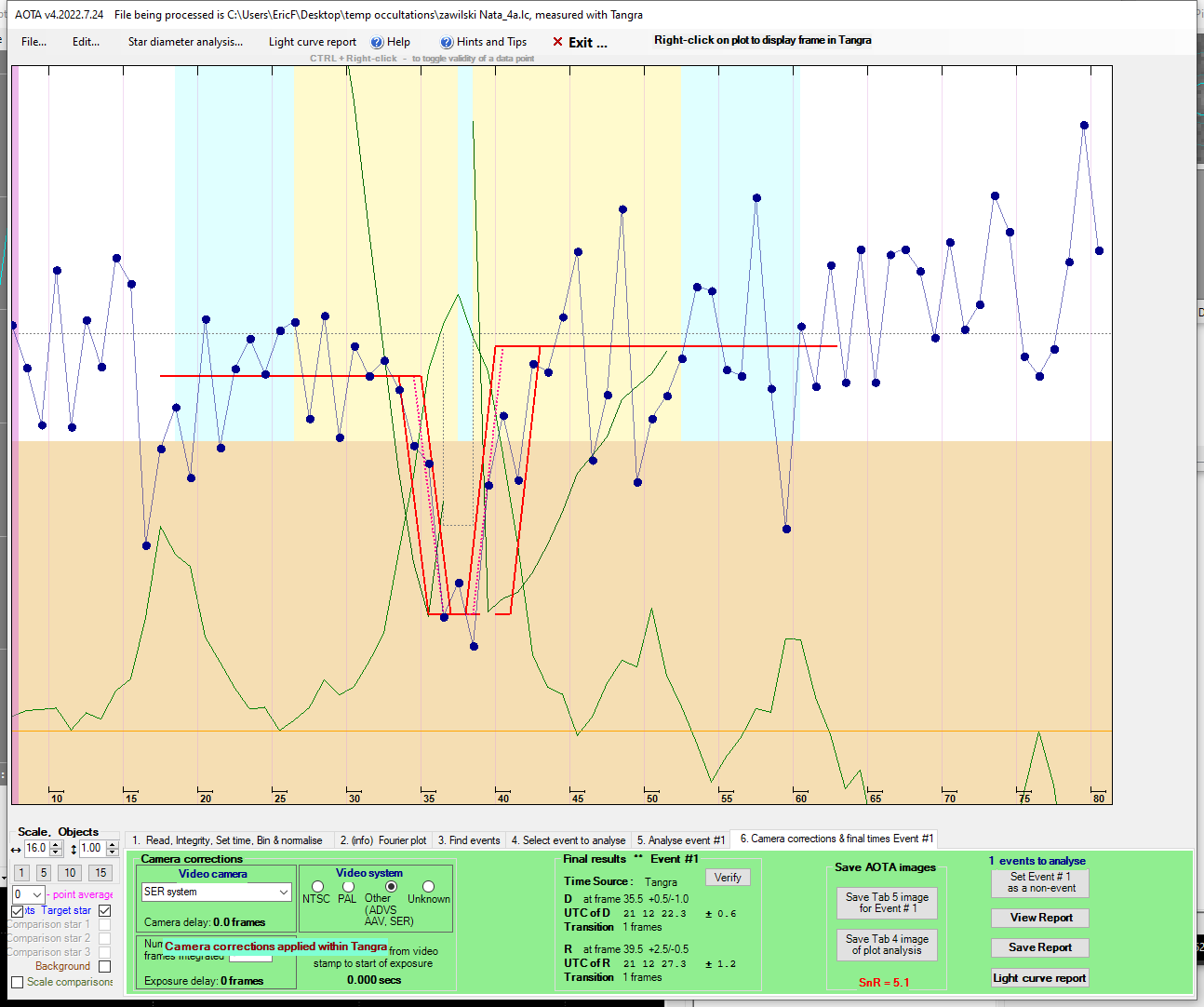Open the File... menu
This screenshot has height=1007, width=1204.
[34, 42]
